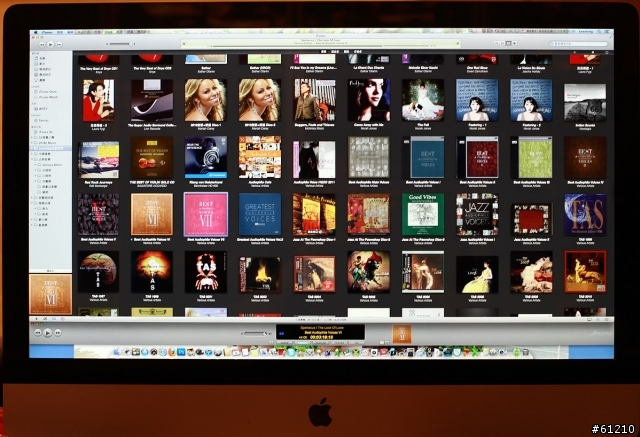Open the Mariah Carey Disc 2 album
Viewport: 640px width, 437px height.
[260, 100]
